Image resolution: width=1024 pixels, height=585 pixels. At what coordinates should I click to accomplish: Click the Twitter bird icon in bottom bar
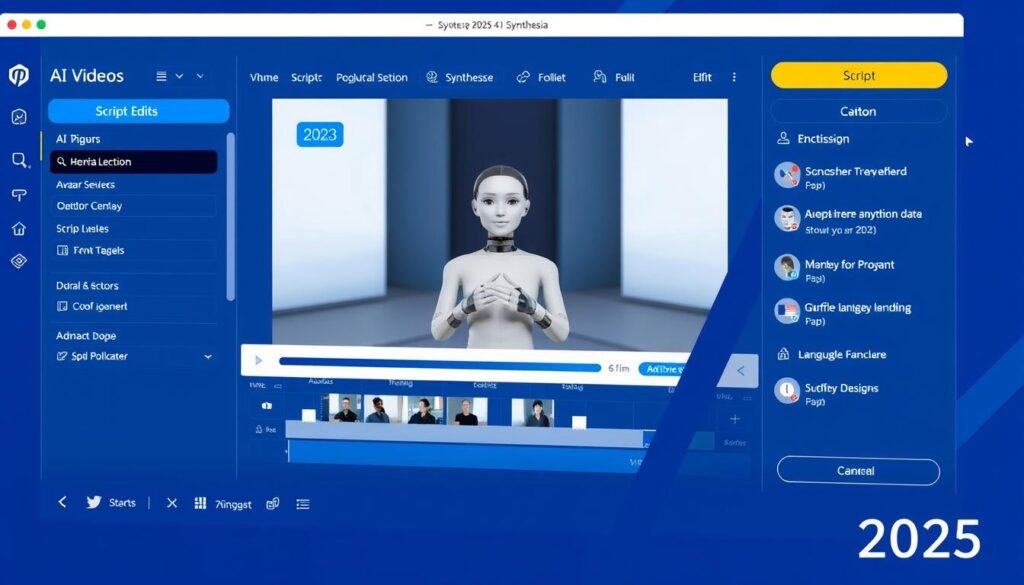point(94,503)
